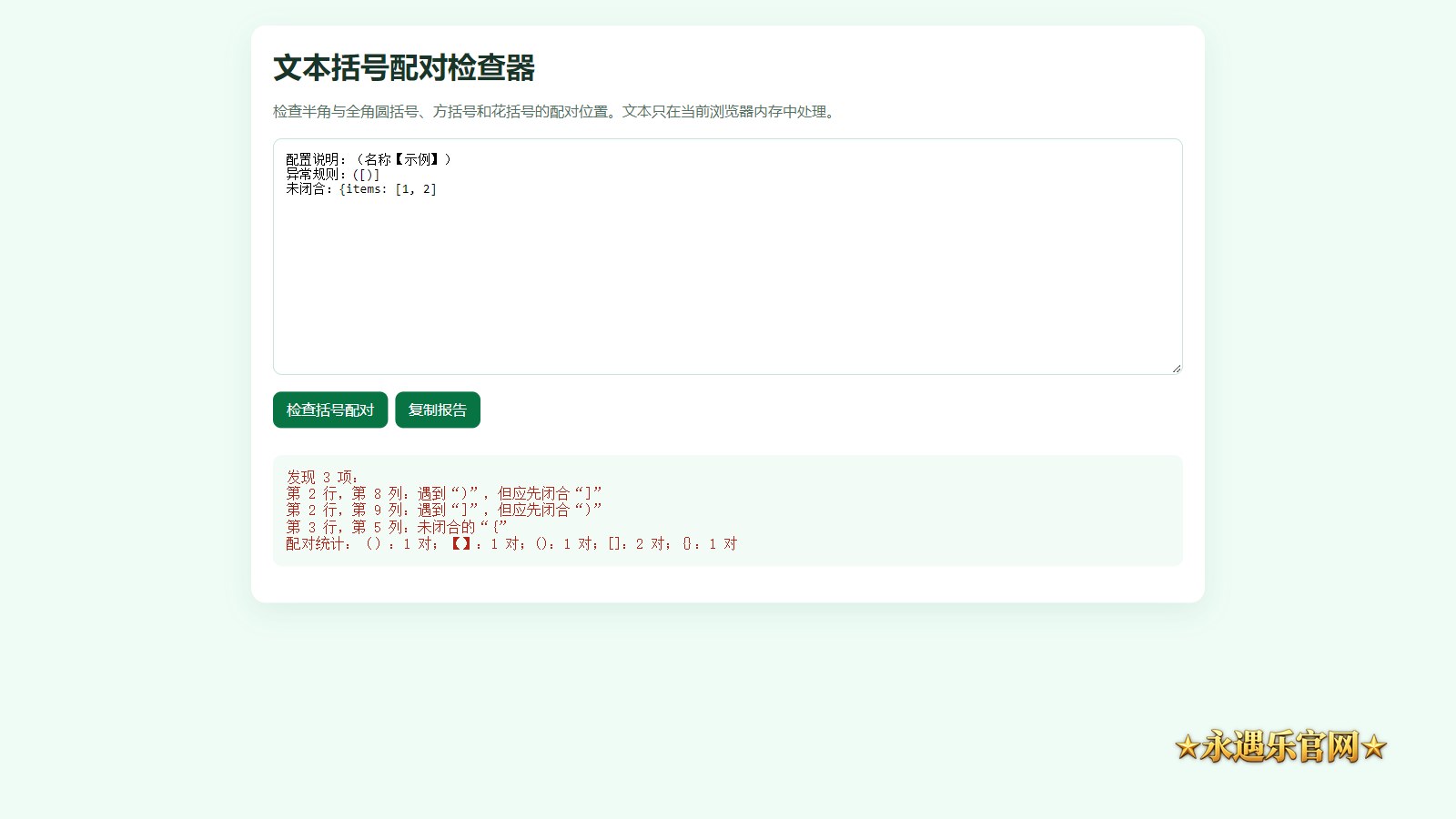Focus the bracket text input area

tap(728, 257)
